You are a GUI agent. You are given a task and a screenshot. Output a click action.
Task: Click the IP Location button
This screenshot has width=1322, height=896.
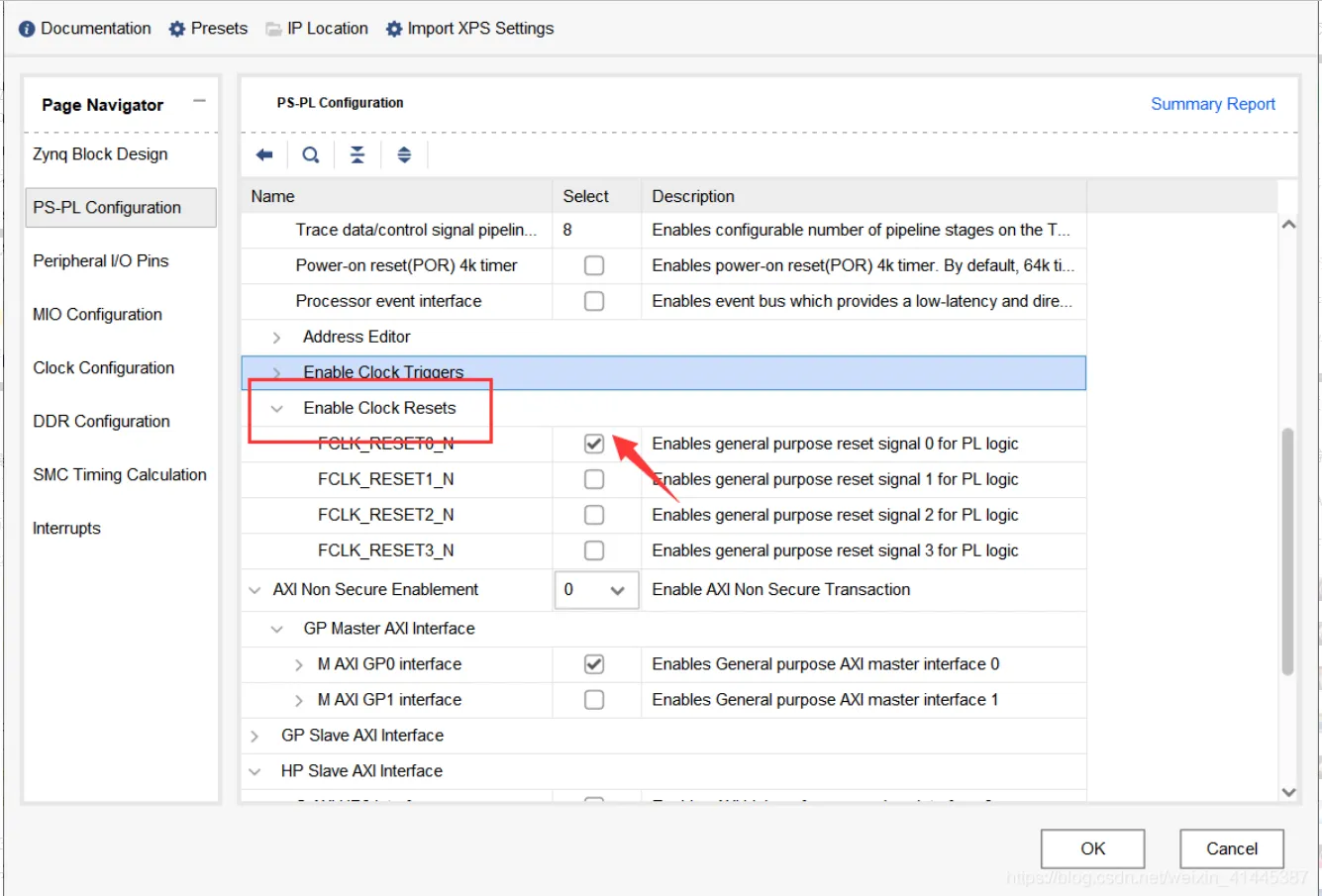point(317,29)
